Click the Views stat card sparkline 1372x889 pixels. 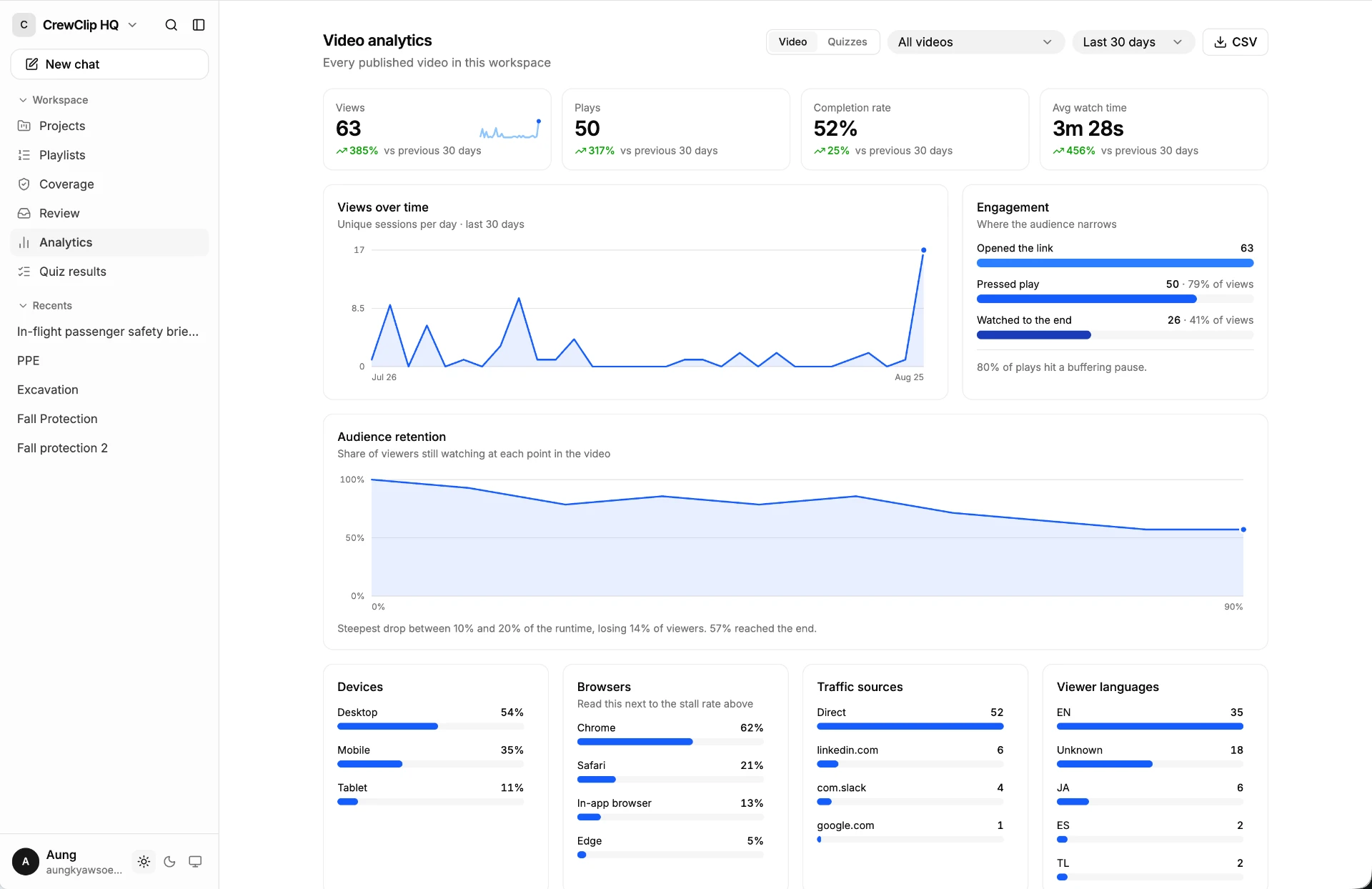click(x=510, y=129)
